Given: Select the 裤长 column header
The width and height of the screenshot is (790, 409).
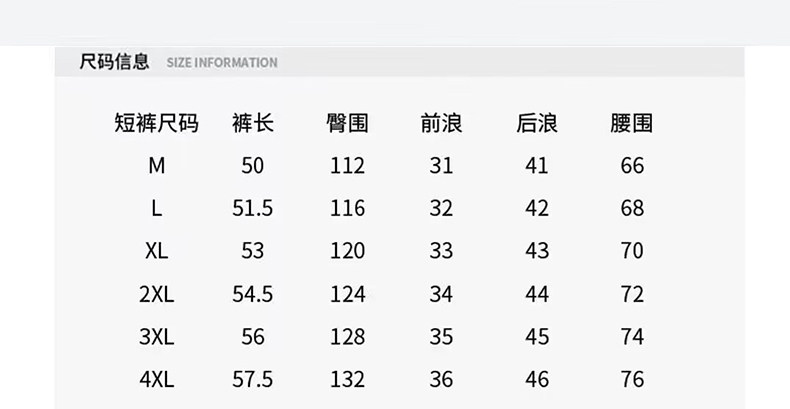Looking at the screenshot, I should coord(252,124).
